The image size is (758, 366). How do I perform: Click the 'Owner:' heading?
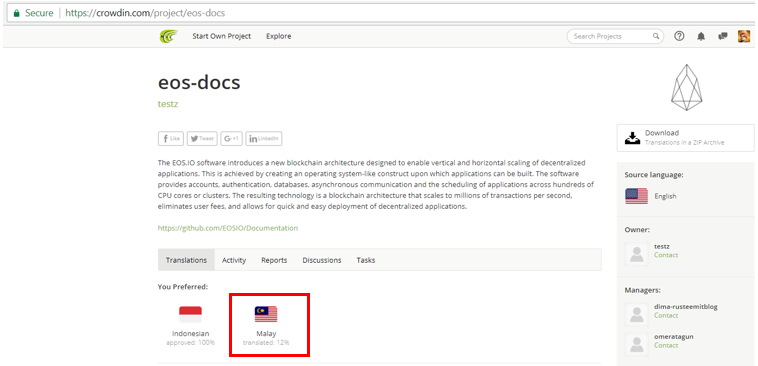pos(637,230)
